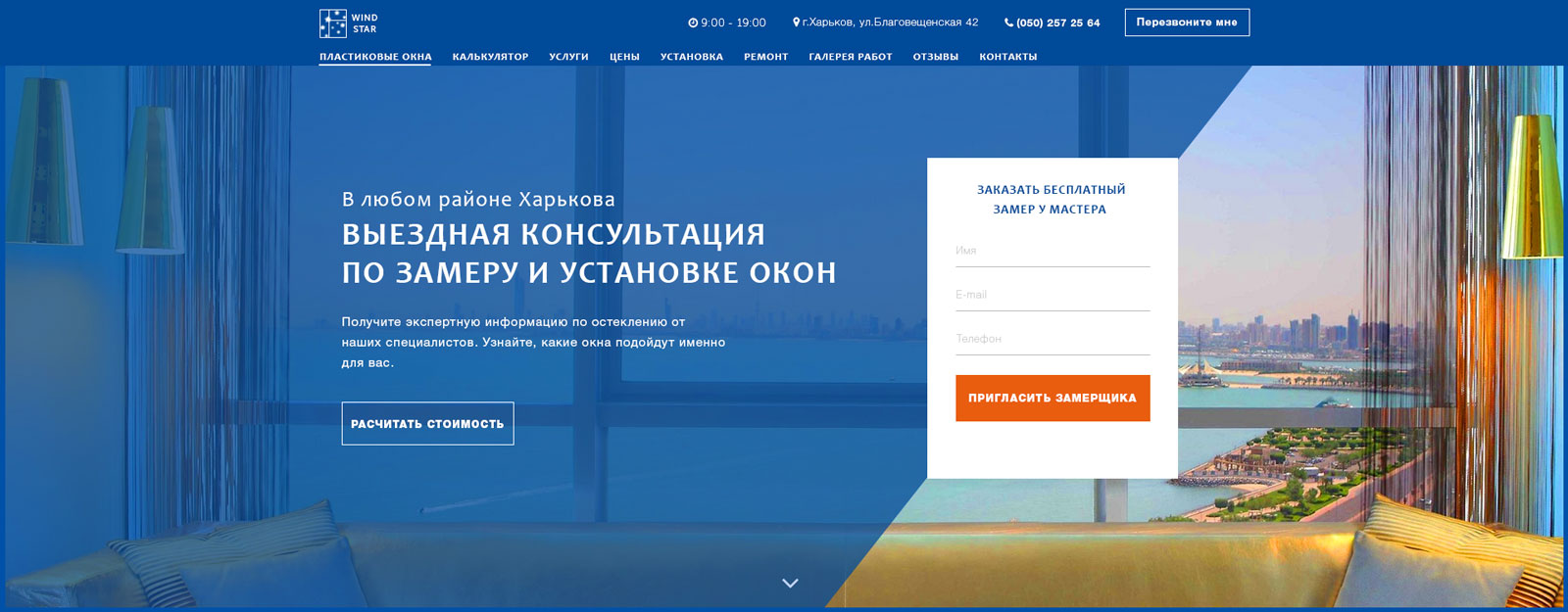Open Галерея работ in the navigation

coord(851,57)
